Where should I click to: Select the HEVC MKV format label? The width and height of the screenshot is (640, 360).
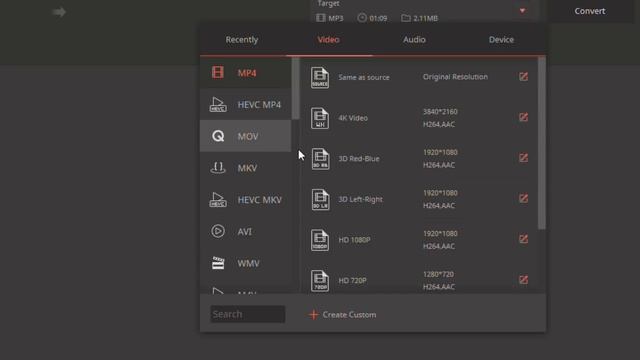(260, 200)
